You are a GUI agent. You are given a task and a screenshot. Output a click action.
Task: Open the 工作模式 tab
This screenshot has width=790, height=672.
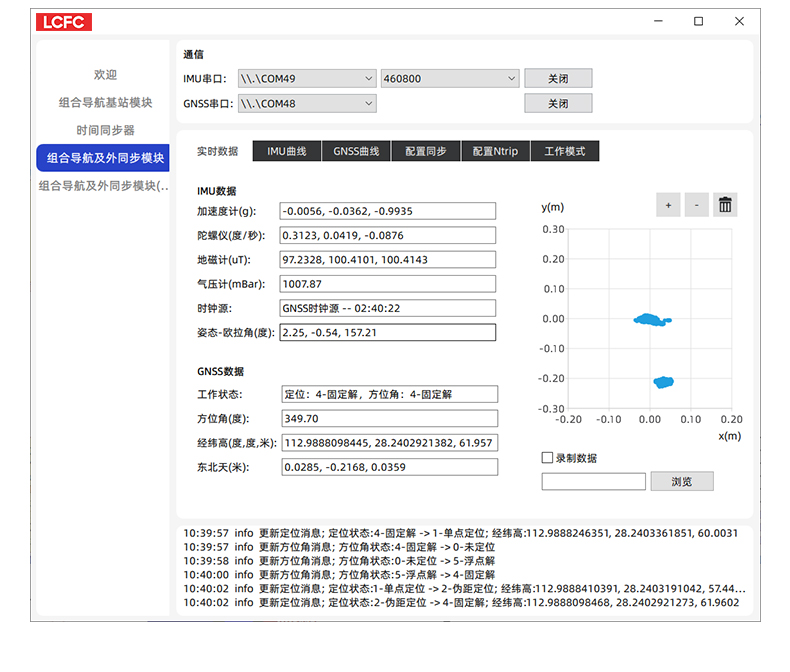(x=564, y=152)
